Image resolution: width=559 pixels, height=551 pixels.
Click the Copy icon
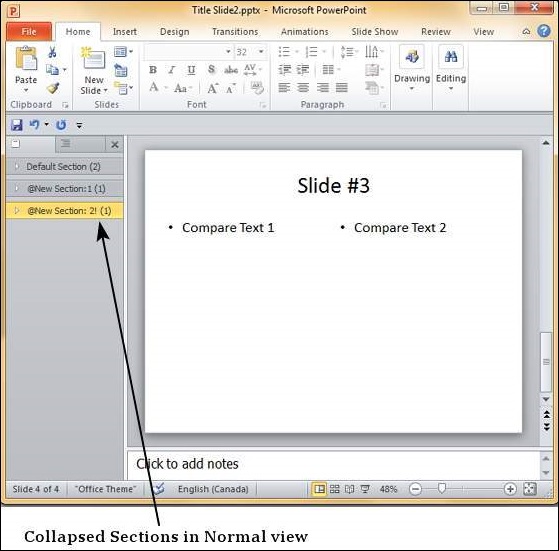tap(53, 69)
